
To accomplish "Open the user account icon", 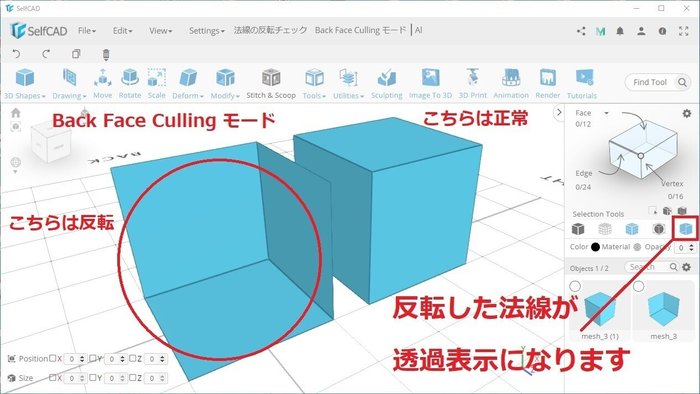I will (641, 31).
